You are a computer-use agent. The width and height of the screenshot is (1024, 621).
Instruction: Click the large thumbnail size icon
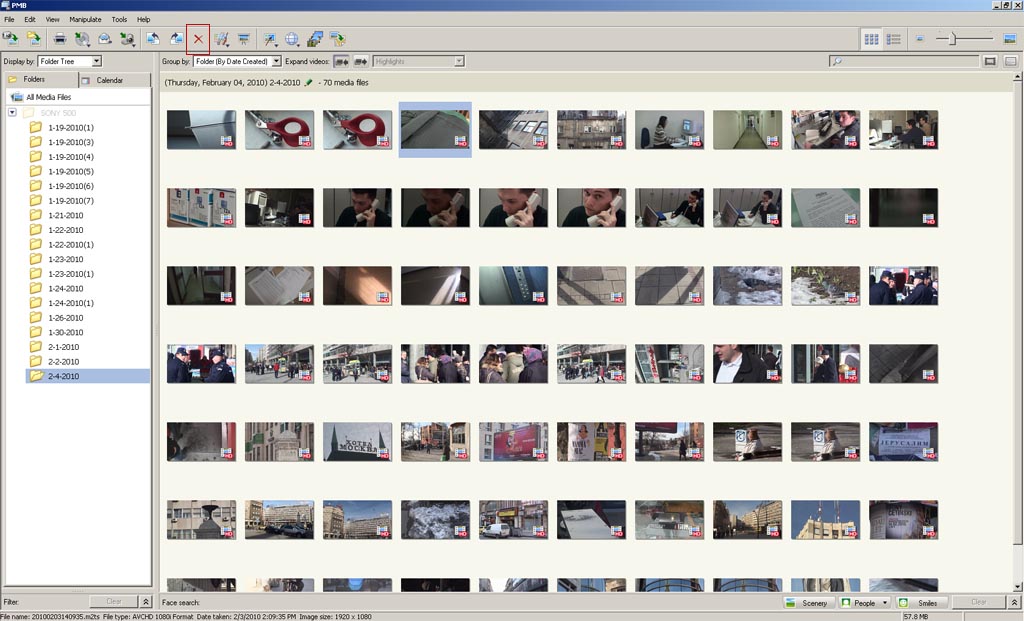(1010, 39)
